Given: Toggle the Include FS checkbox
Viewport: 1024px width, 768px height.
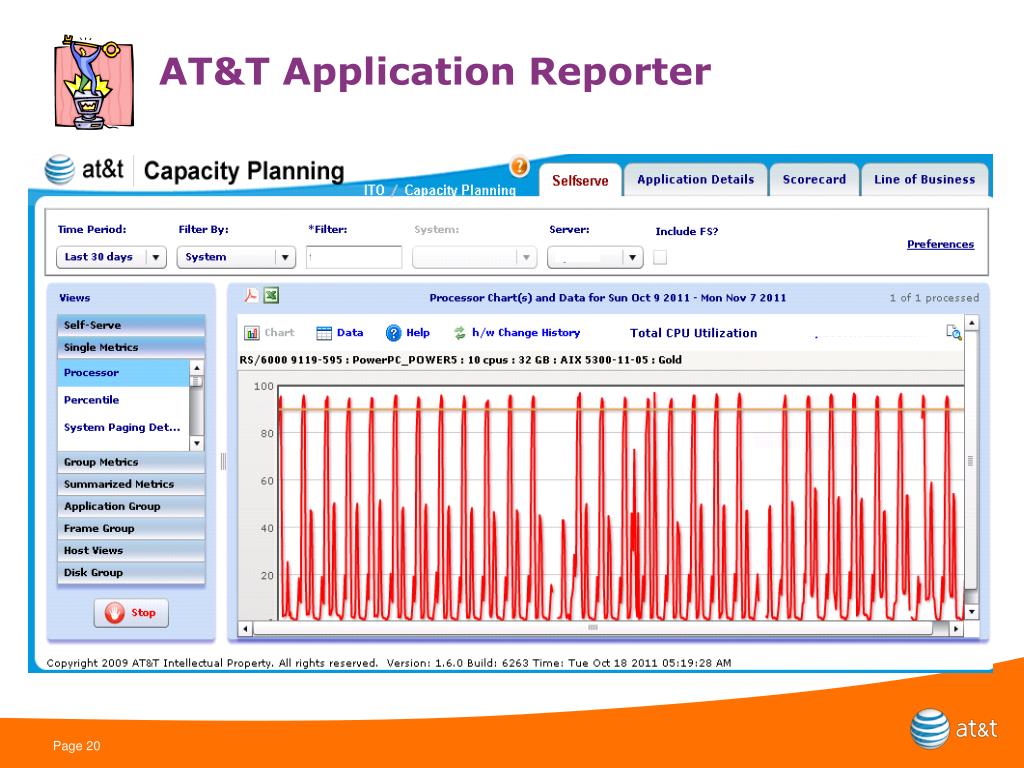Looking at the screenshot, I should [x=660, y=257].
